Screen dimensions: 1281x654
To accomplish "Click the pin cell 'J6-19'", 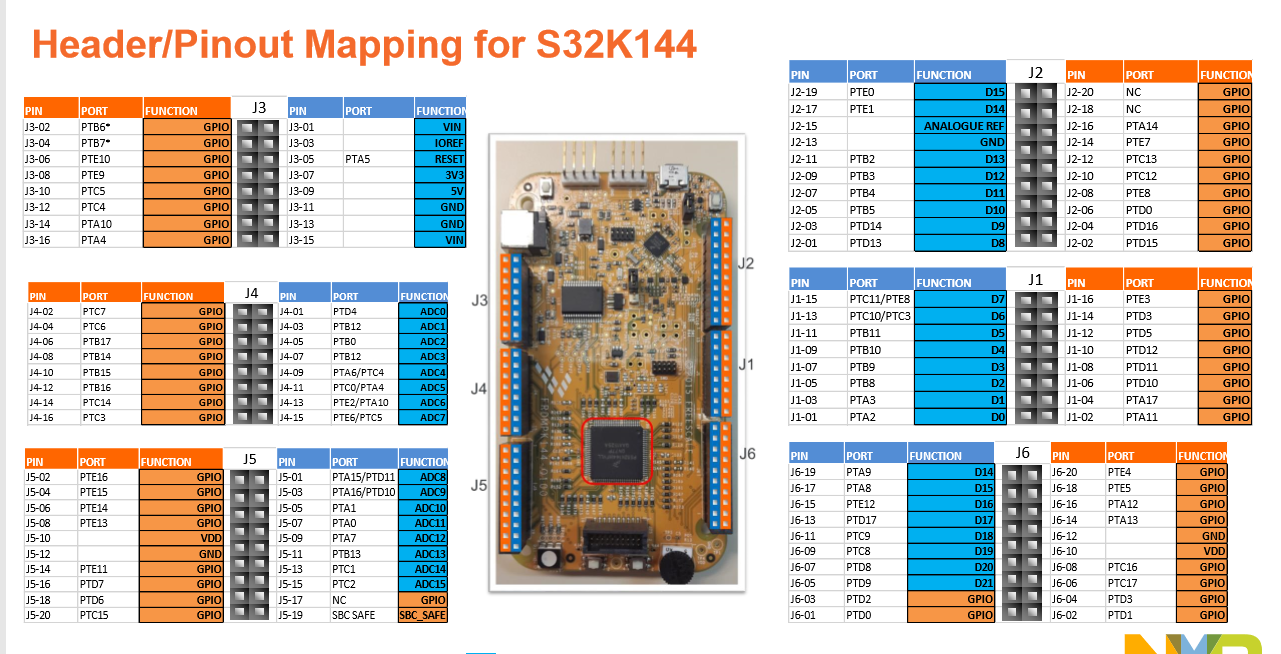I will (816, 472).
